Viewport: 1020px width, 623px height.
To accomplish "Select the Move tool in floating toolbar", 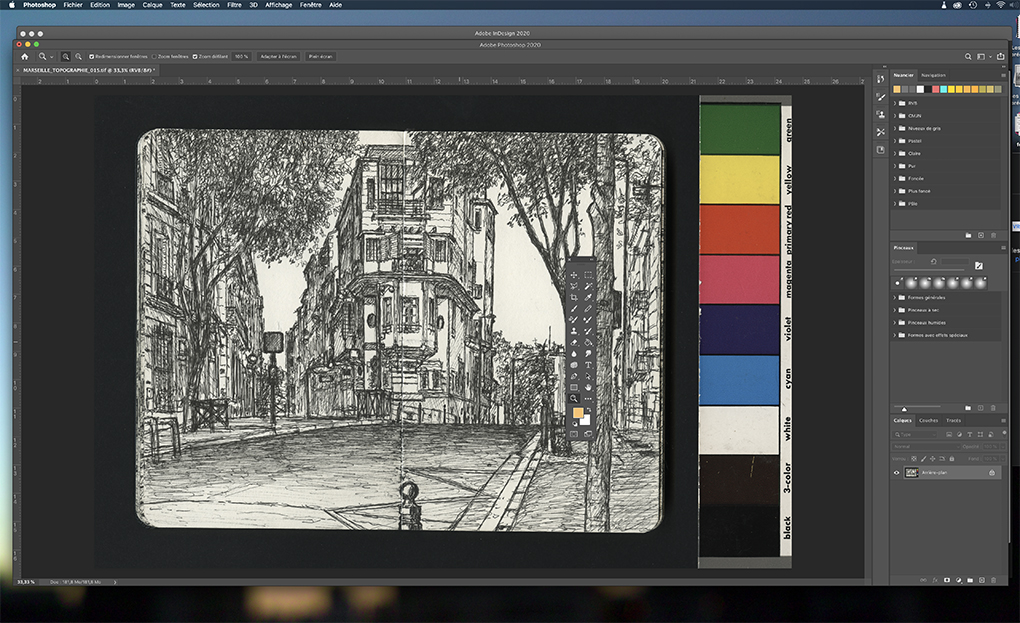I will tap(574, 275).
